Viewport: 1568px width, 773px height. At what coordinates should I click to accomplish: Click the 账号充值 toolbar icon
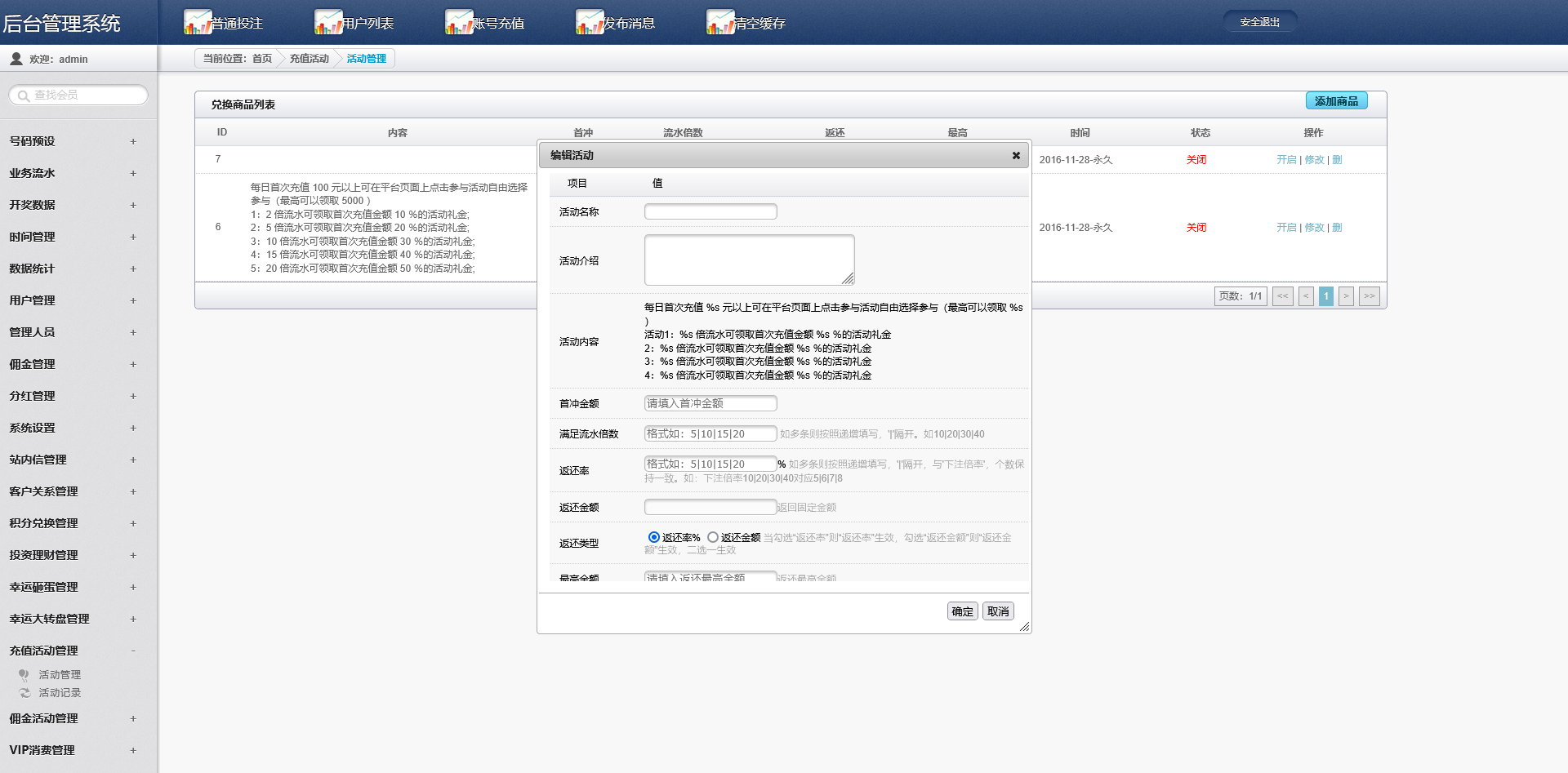point(459,22)
